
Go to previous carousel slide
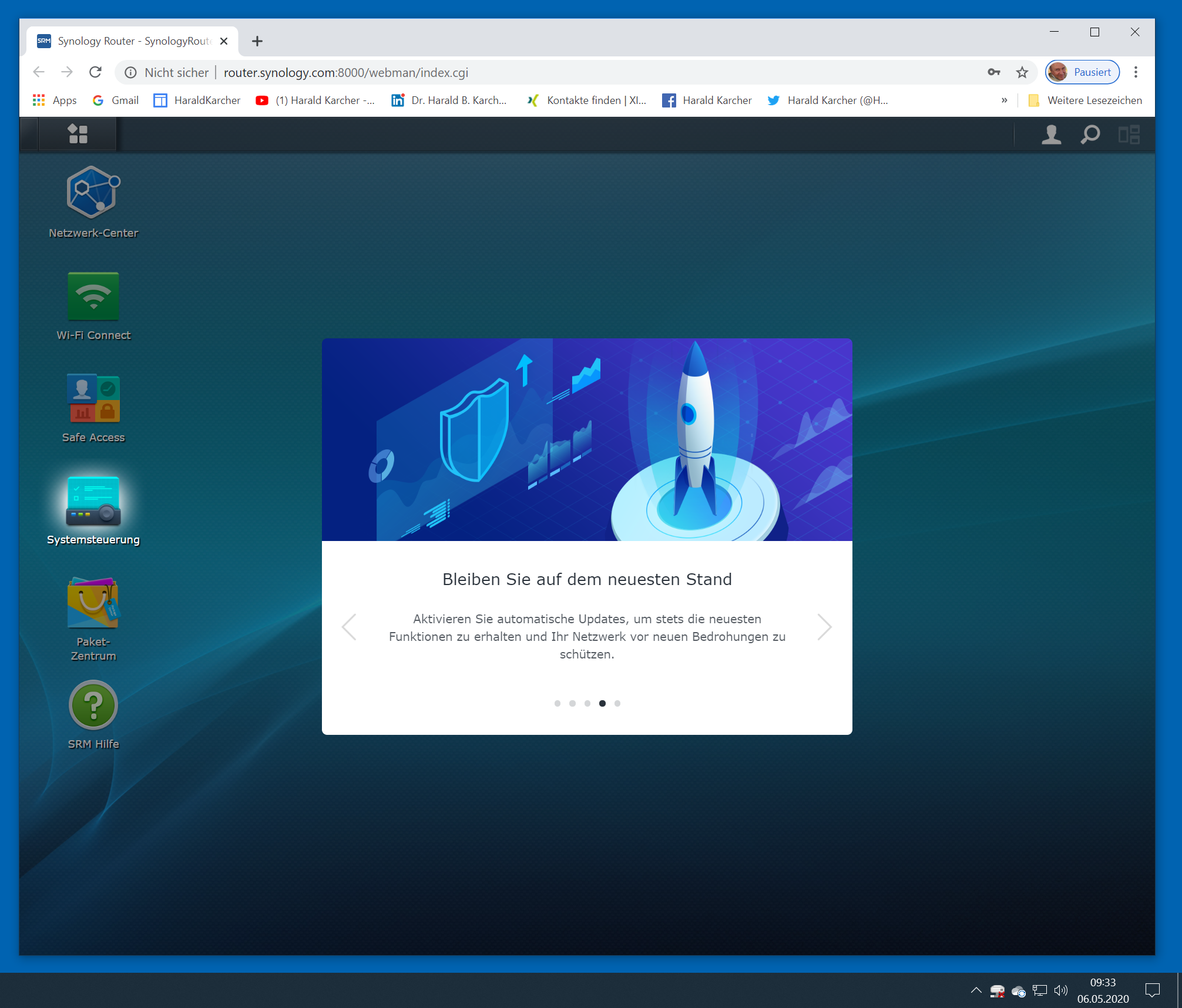pyautogui.click(x=350, y=627)
